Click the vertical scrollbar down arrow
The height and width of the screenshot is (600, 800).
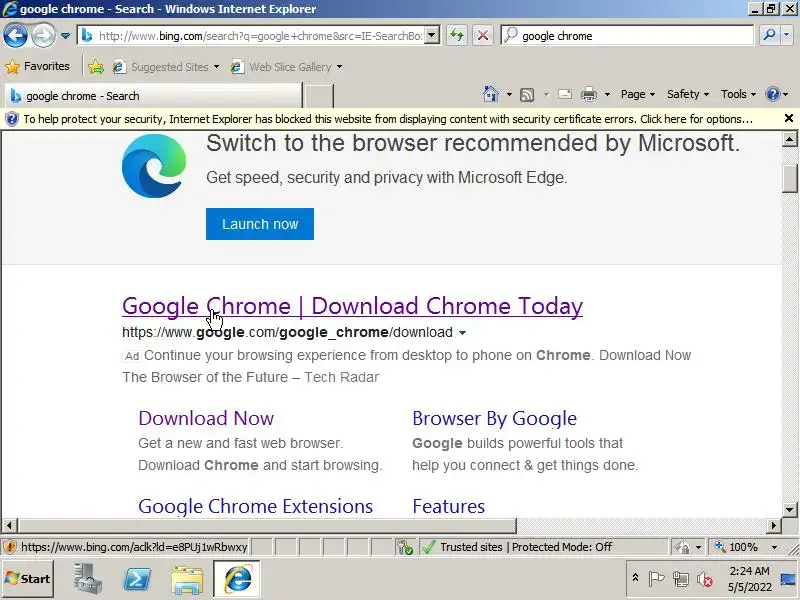point(789,509)
